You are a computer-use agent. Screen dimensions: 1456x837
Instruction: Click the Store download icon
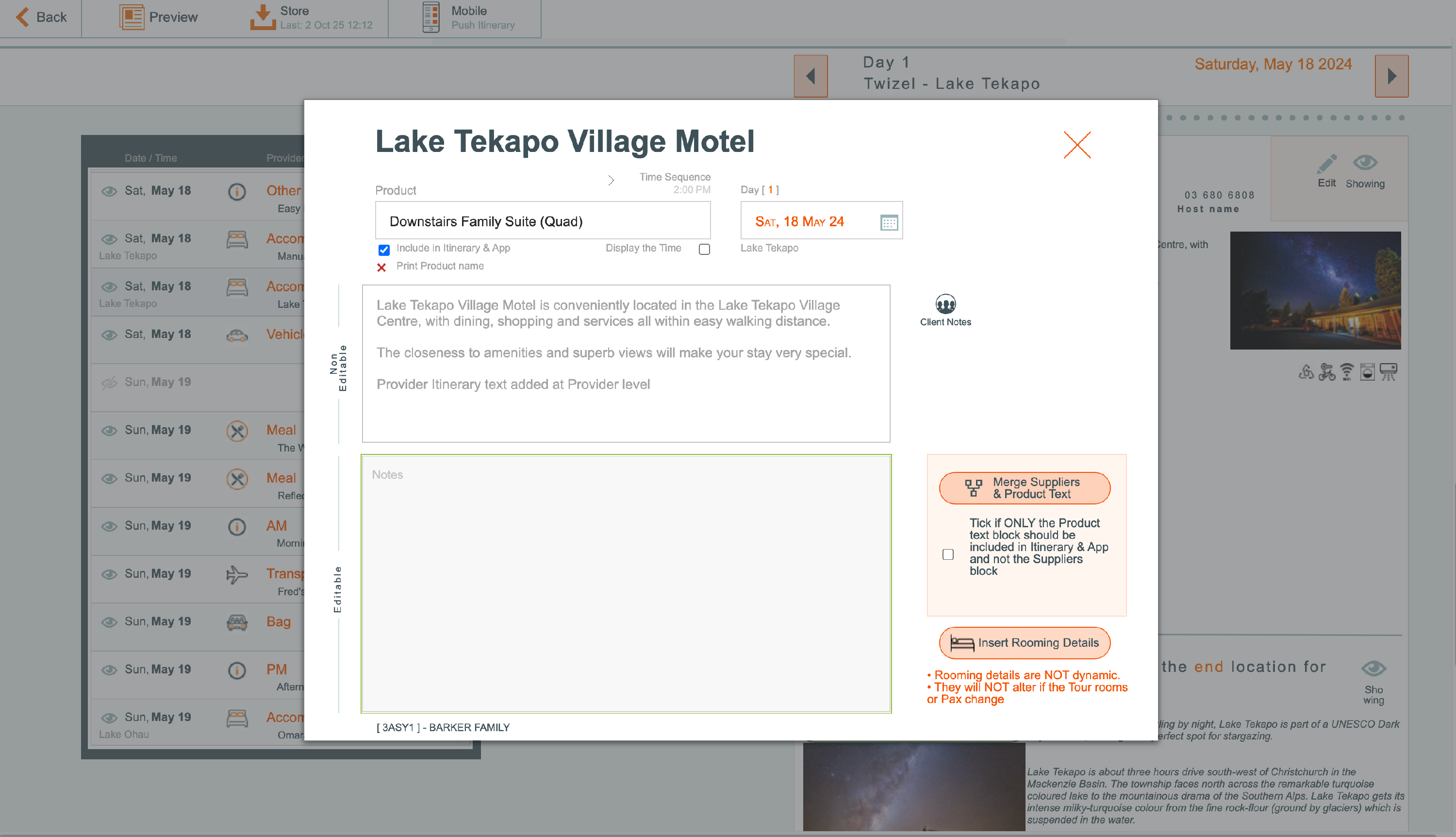pos(263,17)
